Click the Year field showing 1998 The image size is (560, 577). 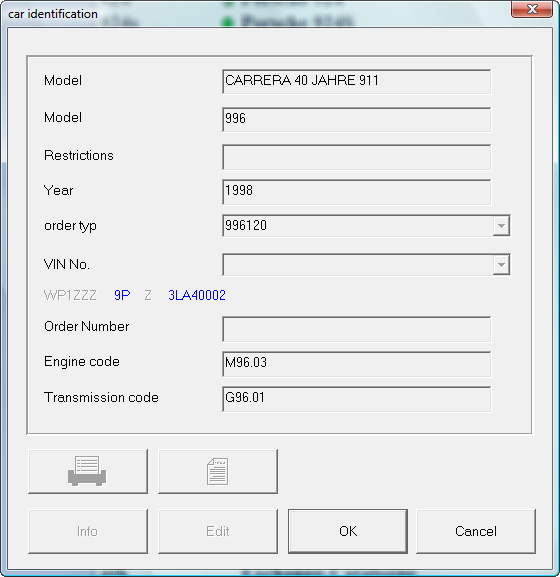point(357,192)
